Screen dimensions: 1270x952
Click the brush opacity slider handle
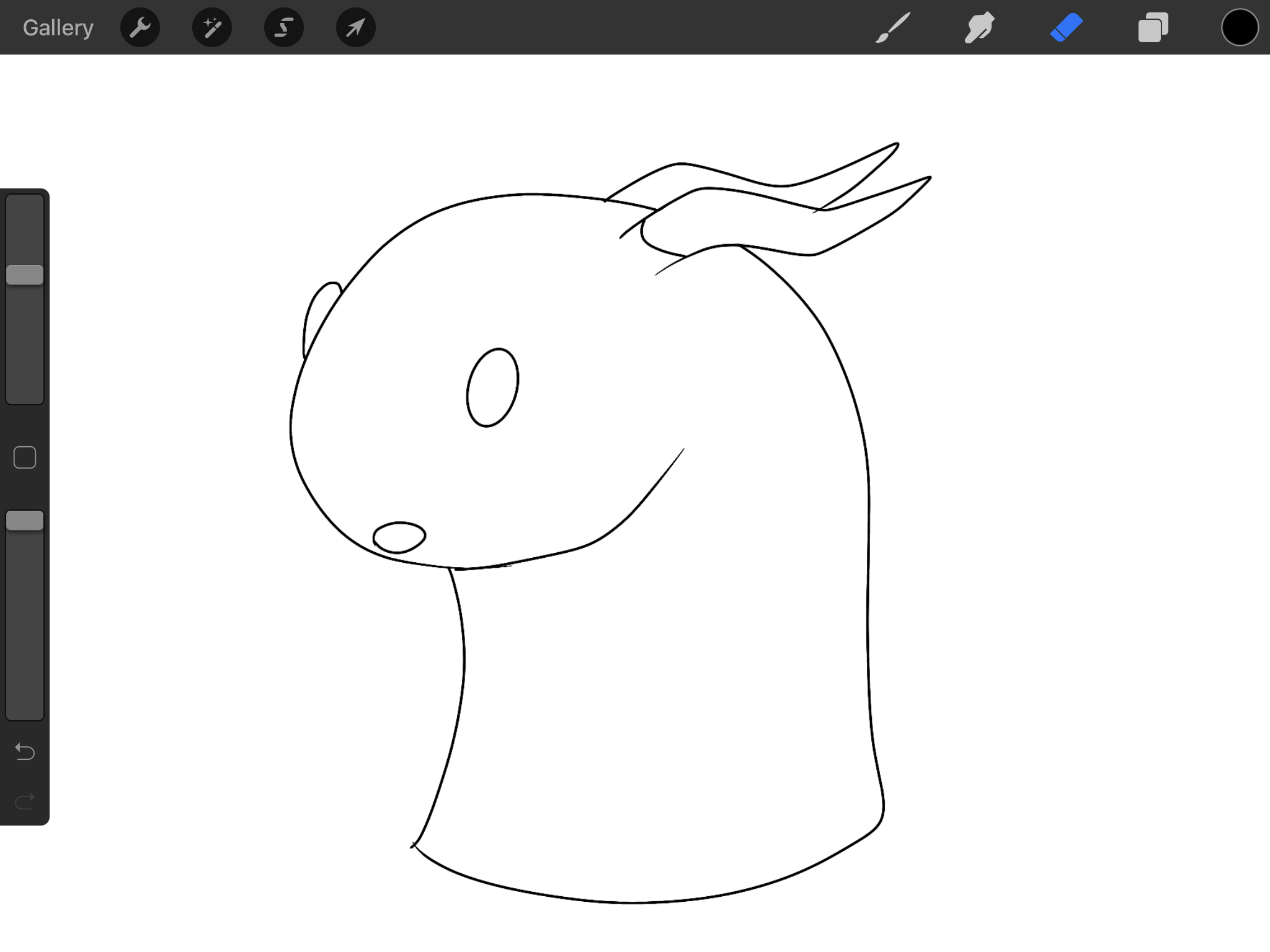25,521
